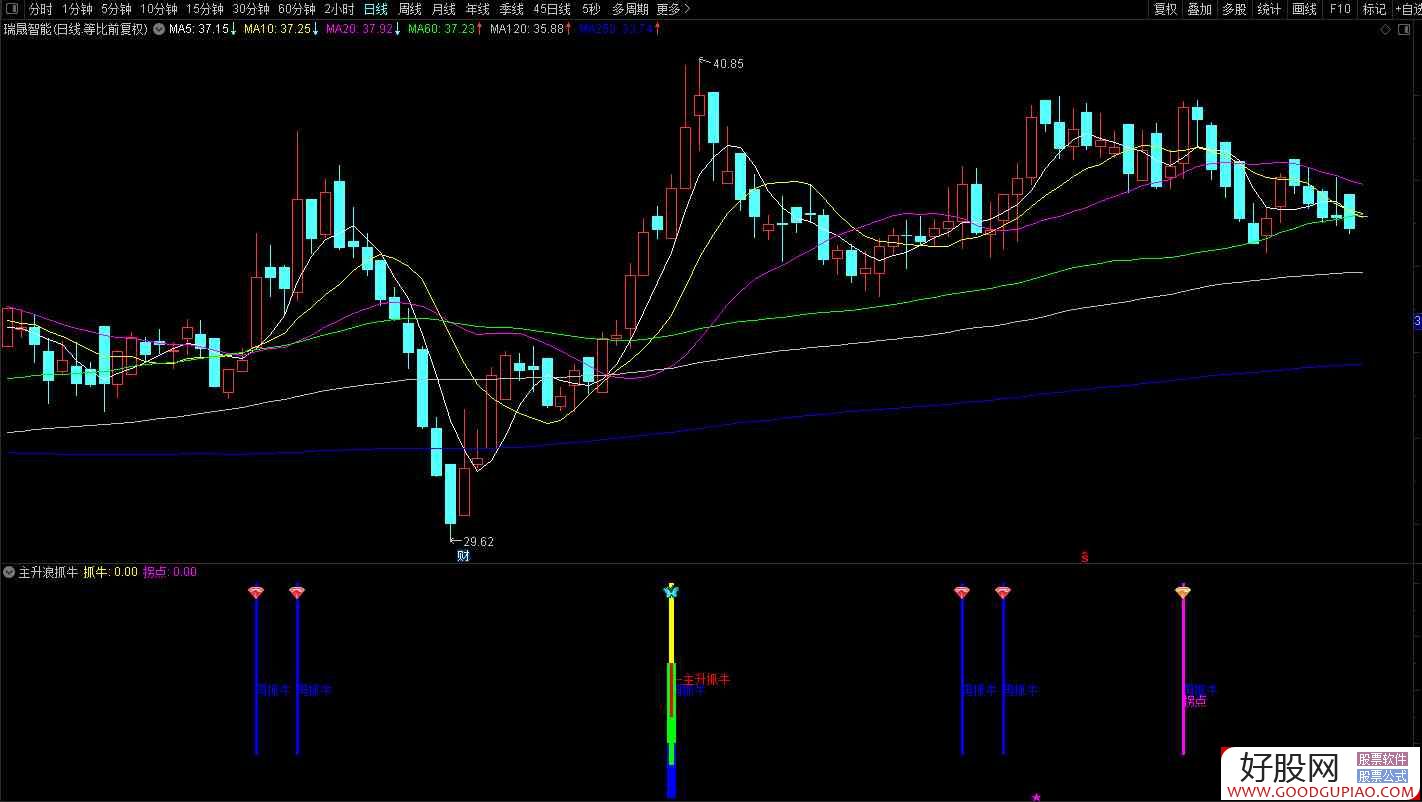Viewport: 1422px width, 802px height.
Task: Select the 季线 quarterly period
Action: tap(511, 9)
